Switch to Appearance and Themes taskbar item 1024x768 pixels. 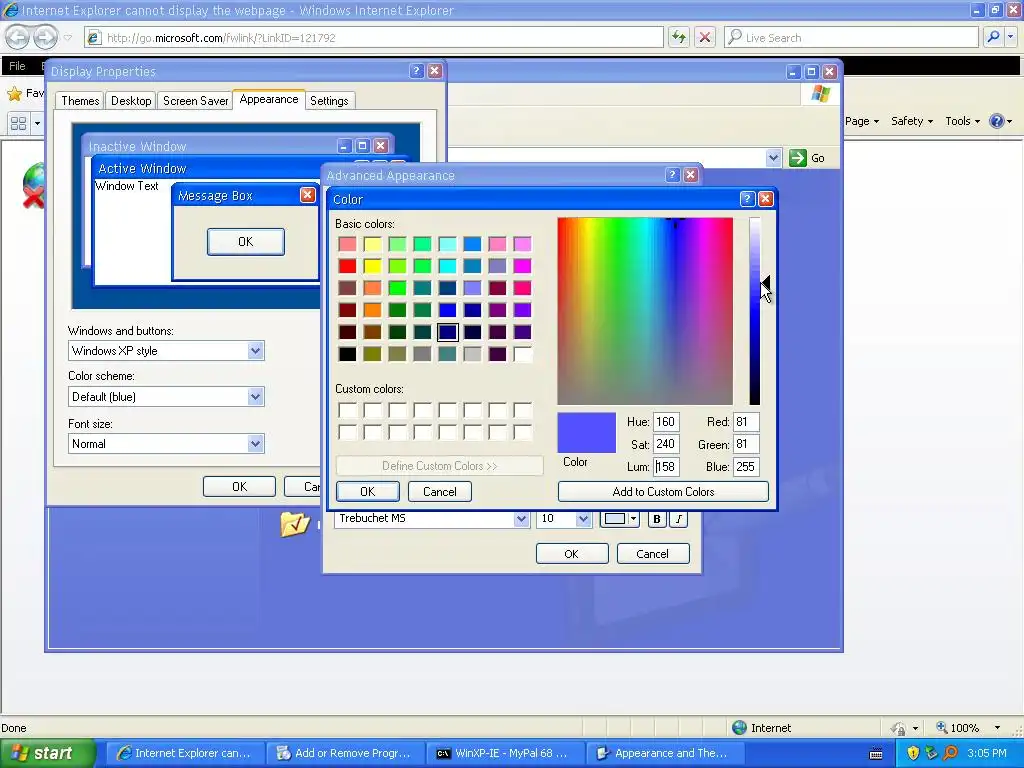click(665, 754)
